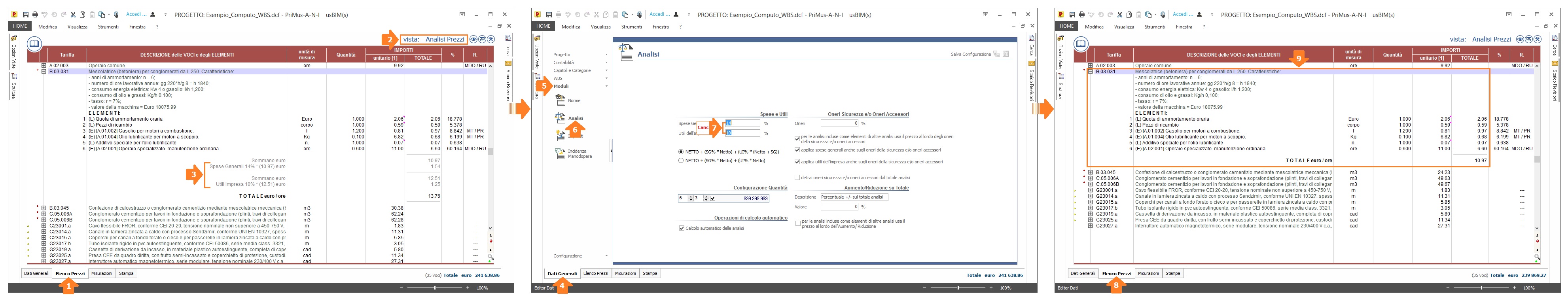The height and width of the screenshot is (299, 1568).
Task: Switch to Dati Generali tab in right window
Action: pyautogui.click(x=1083, y=274)
